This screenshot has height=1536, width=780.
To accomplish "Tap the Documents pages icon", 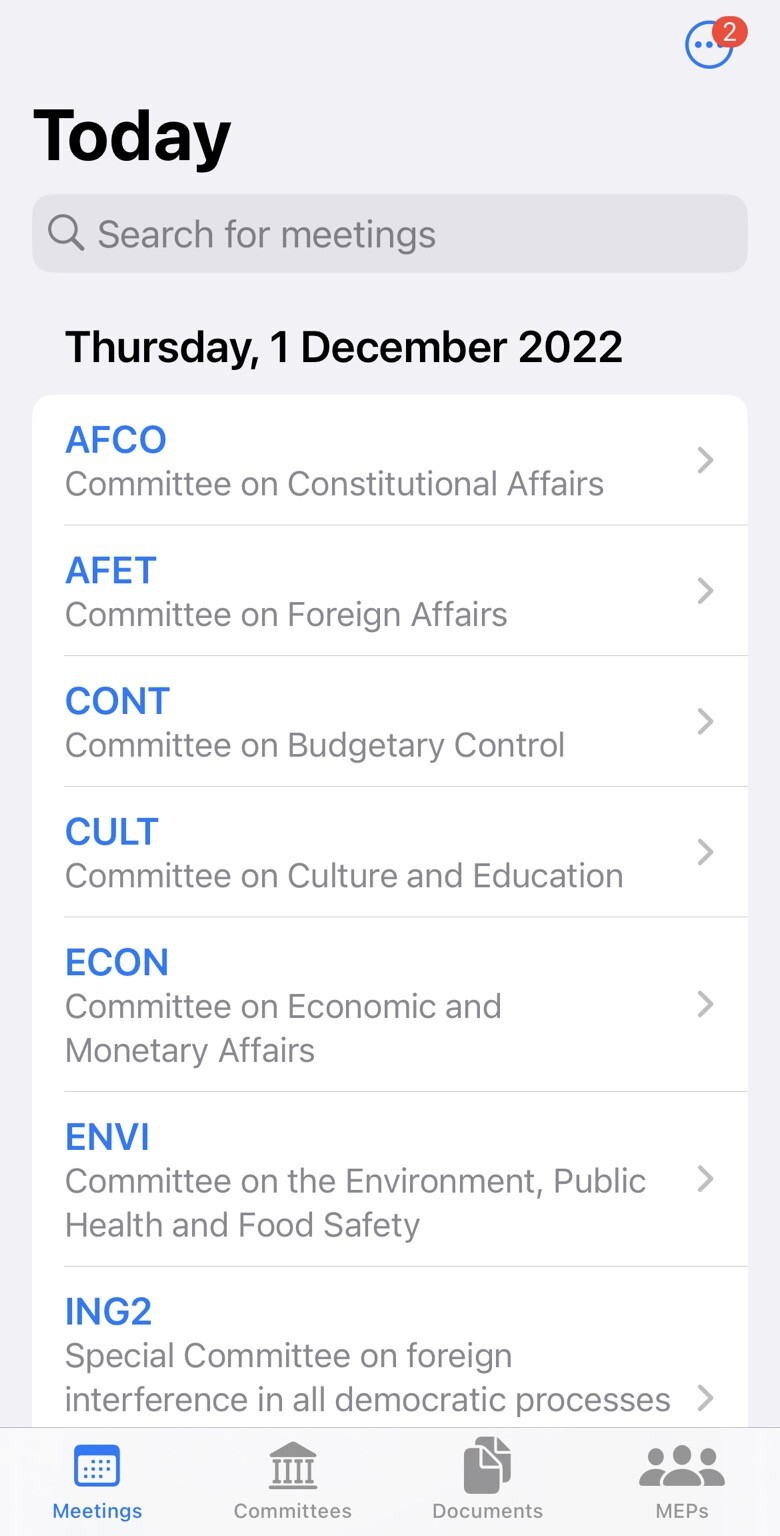I will (x=487, y=1465).
